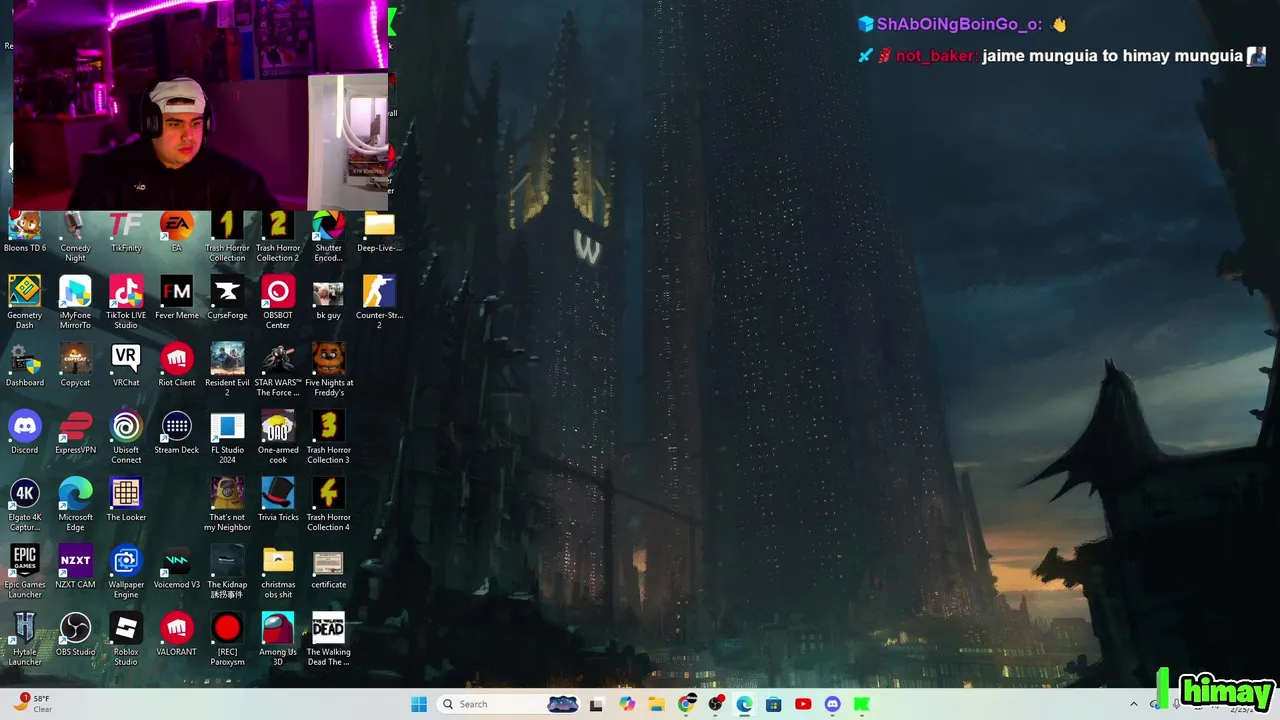Viewport: 1280px width, 720px height.
Task: Select the Shutter Encoder shortcut
Action: click(x=328, y=237)
